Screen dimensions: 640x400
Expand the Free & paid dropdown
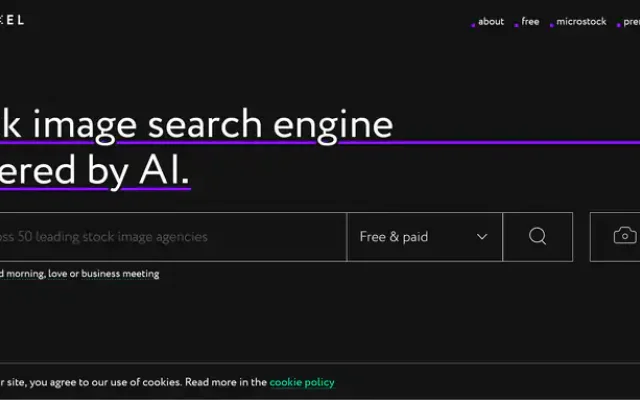424,237
